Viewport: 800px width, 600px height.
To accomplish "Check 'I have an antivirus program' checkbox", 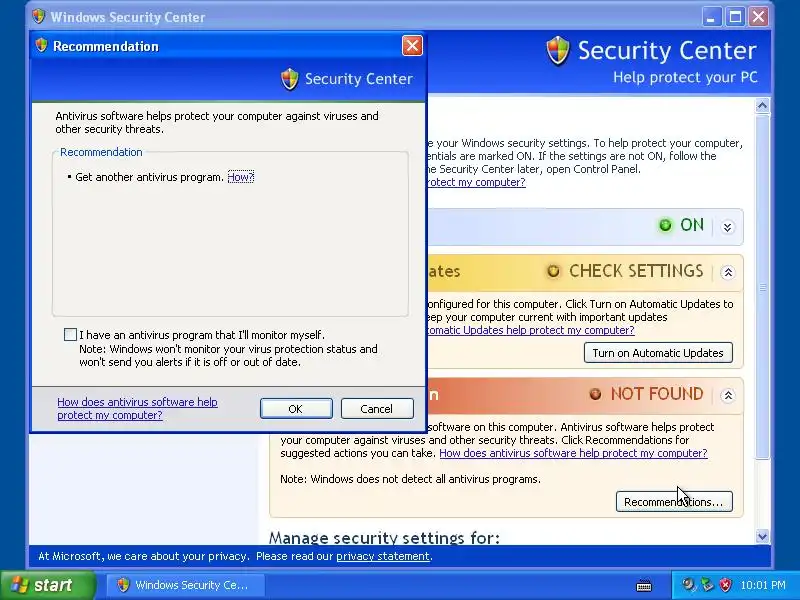I will click(70, 335).
